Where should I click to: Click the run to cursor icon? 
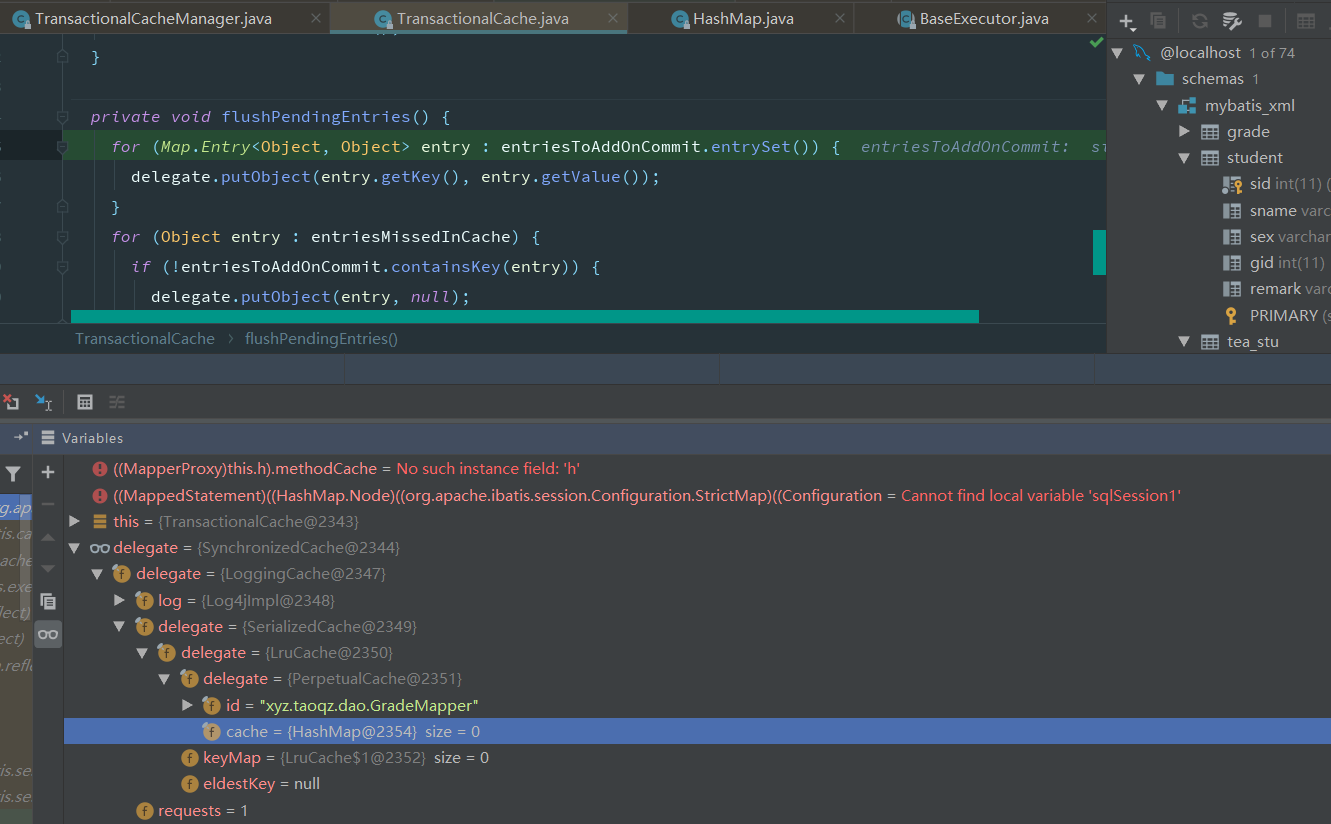tap(43, 402)
